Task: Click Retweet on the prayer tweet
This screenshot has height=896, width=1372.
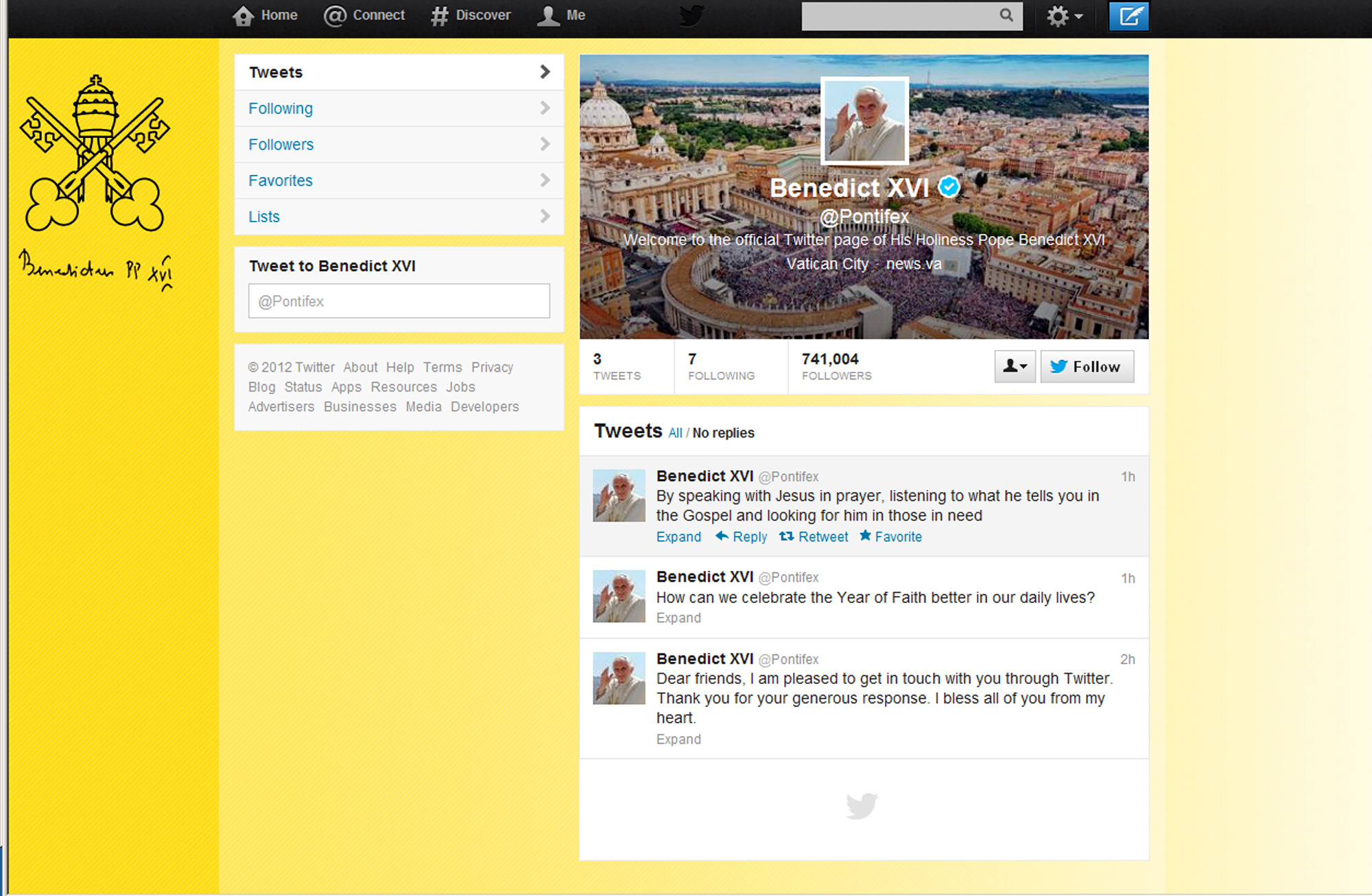Action: 823,537
